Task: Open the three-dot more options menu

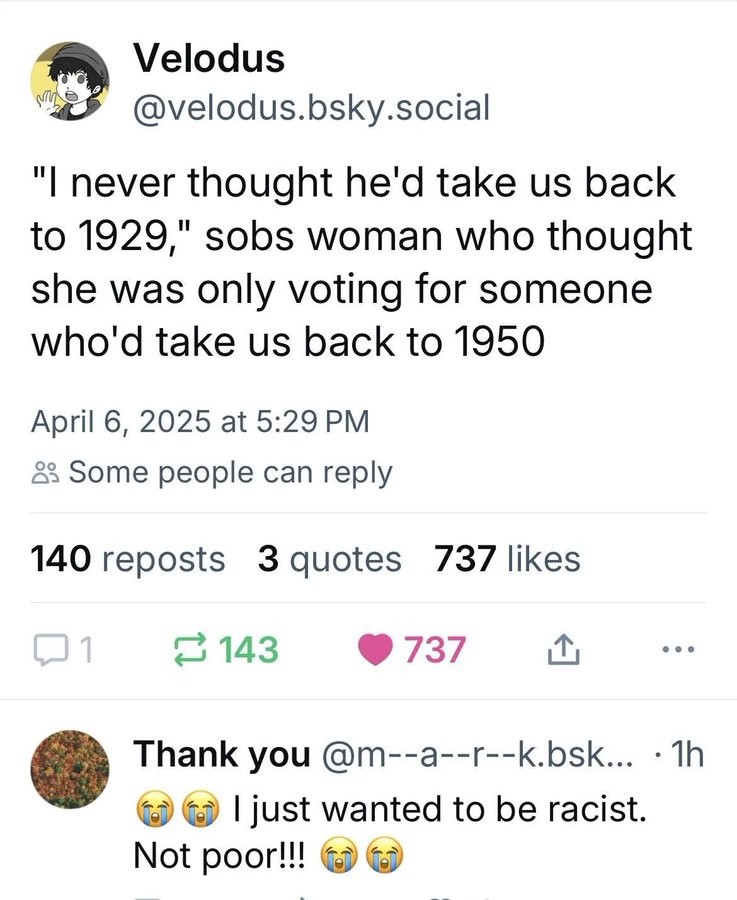Action: pyautogui.click(x=678, y=650)
